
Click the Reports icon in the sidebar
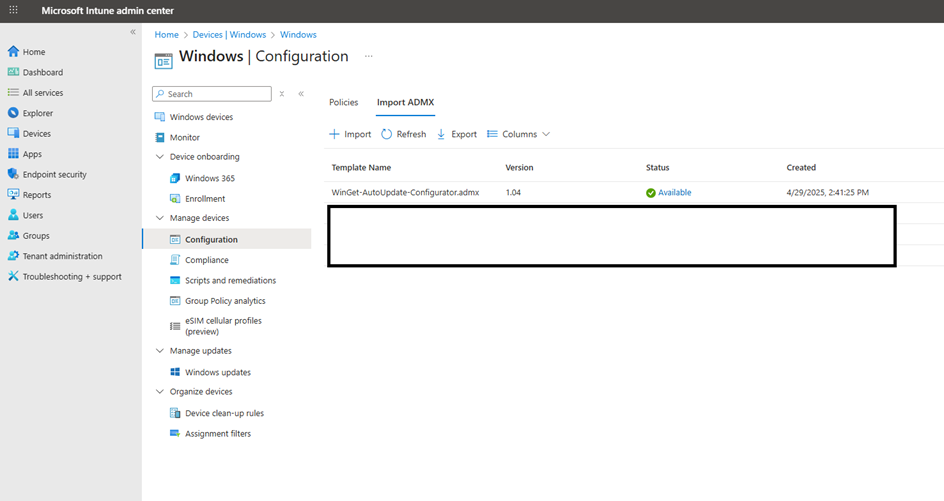click(13, 194)
